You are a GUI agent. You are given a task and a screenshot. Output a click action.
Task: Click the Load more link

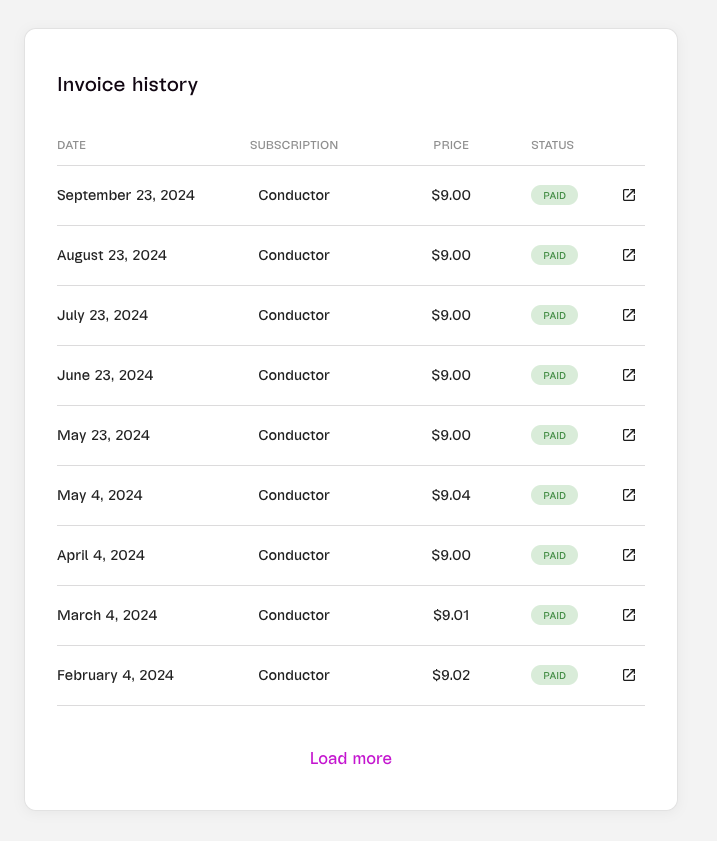pyautogui.click(x=351, y=758)
